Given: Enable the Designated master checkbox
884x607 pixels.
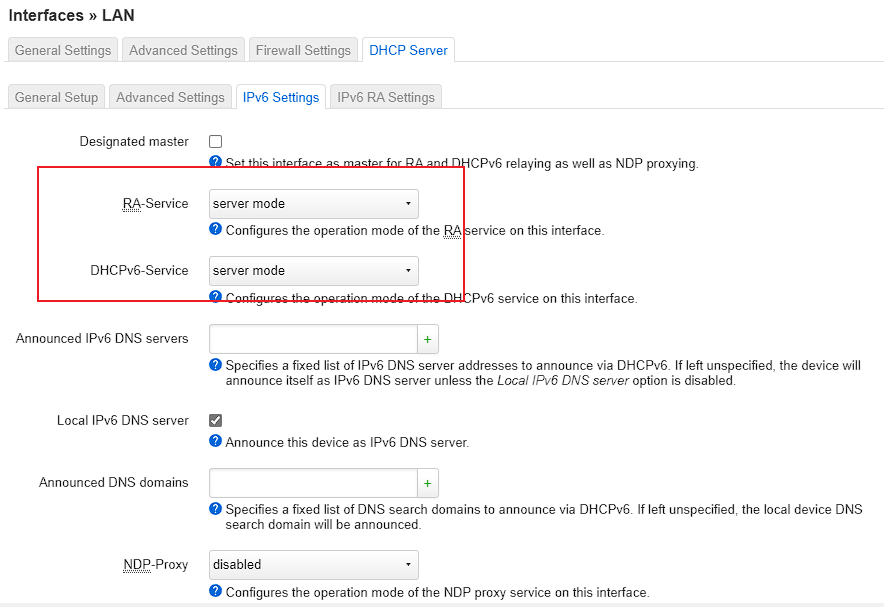Looking at the screenshot, I should (215, 142).
